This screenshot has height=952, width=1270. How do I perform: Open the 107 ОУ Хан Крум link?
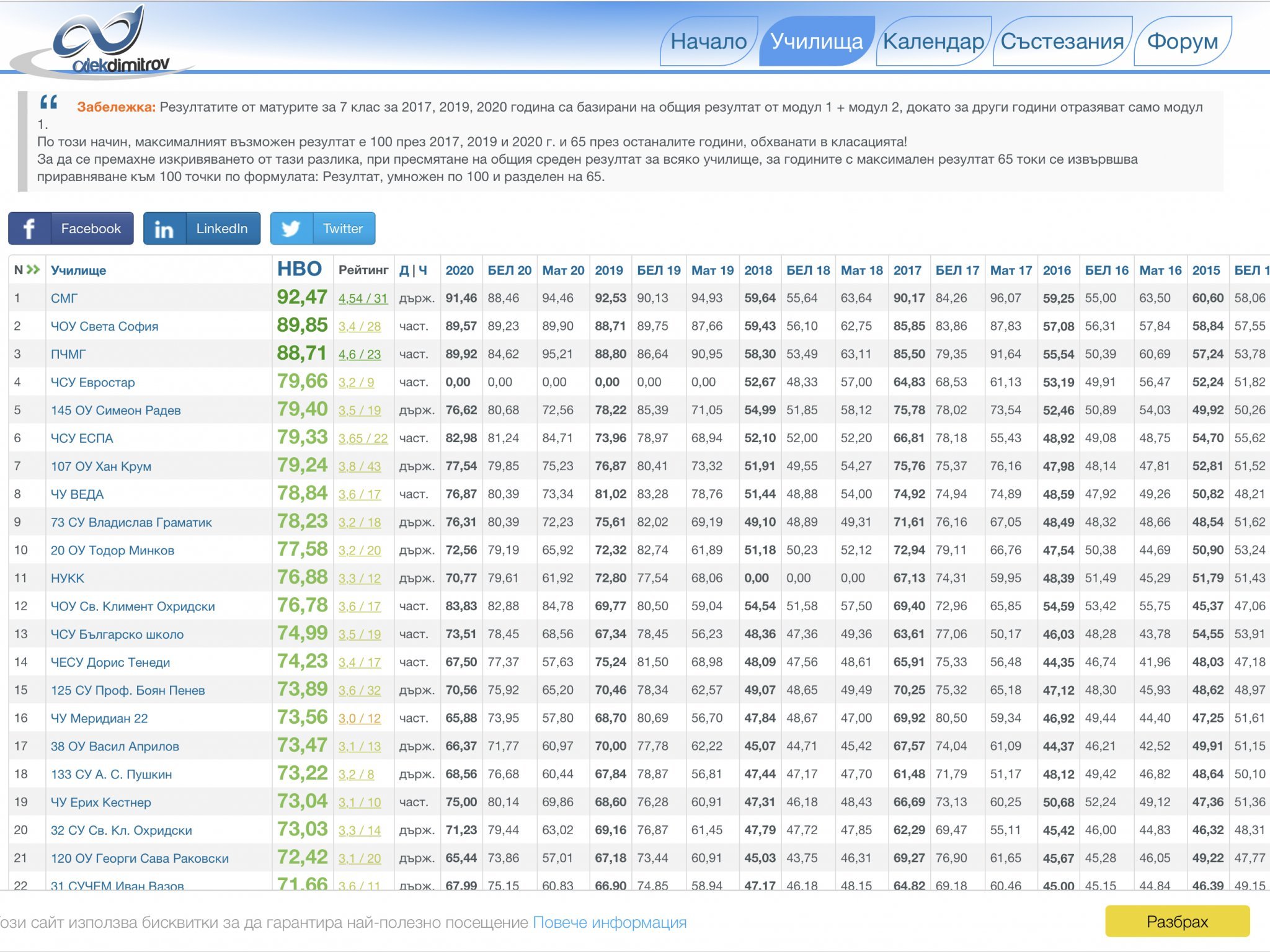[x=101, y=466]
